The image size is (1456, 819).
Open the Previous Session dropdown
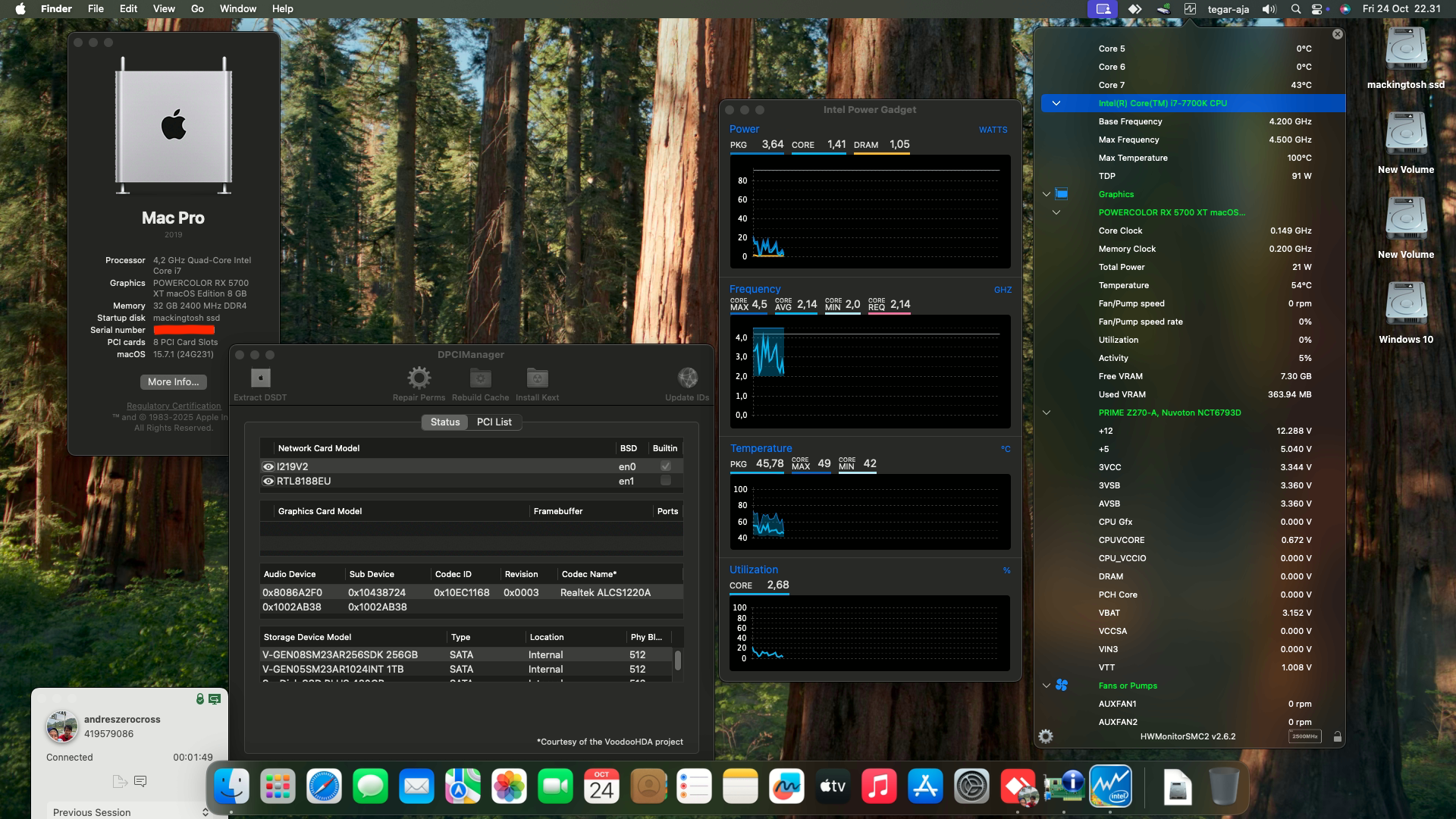coord(130,812)
